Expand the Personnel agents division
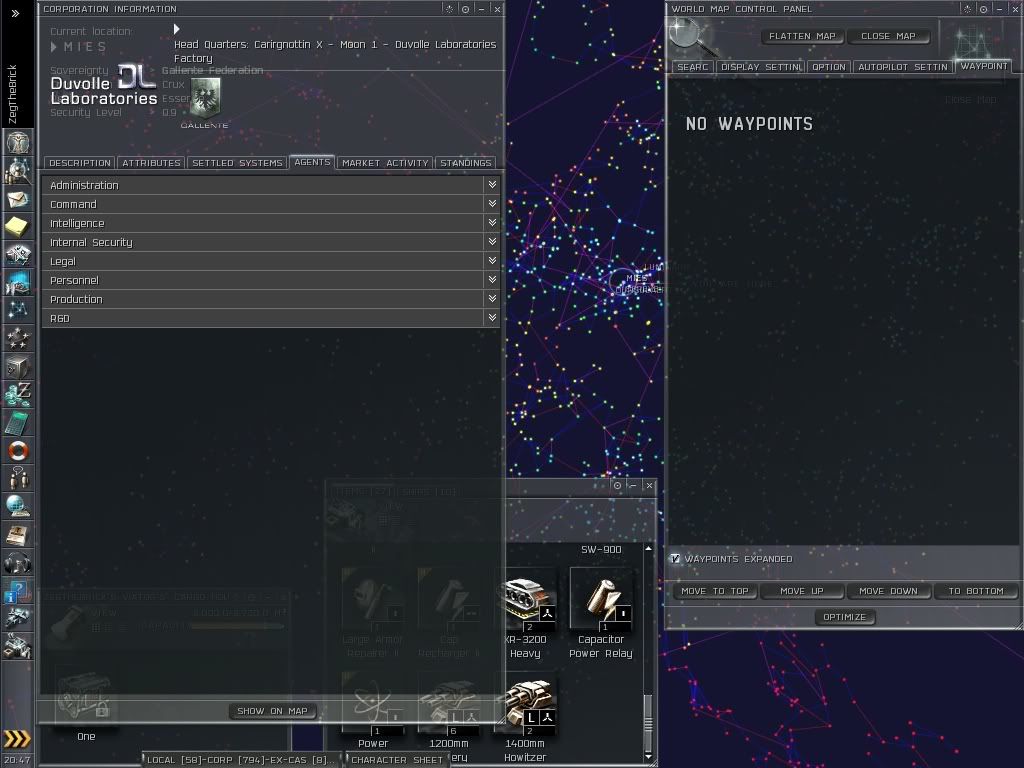The image size is (1024, 768). pos(271,280)
